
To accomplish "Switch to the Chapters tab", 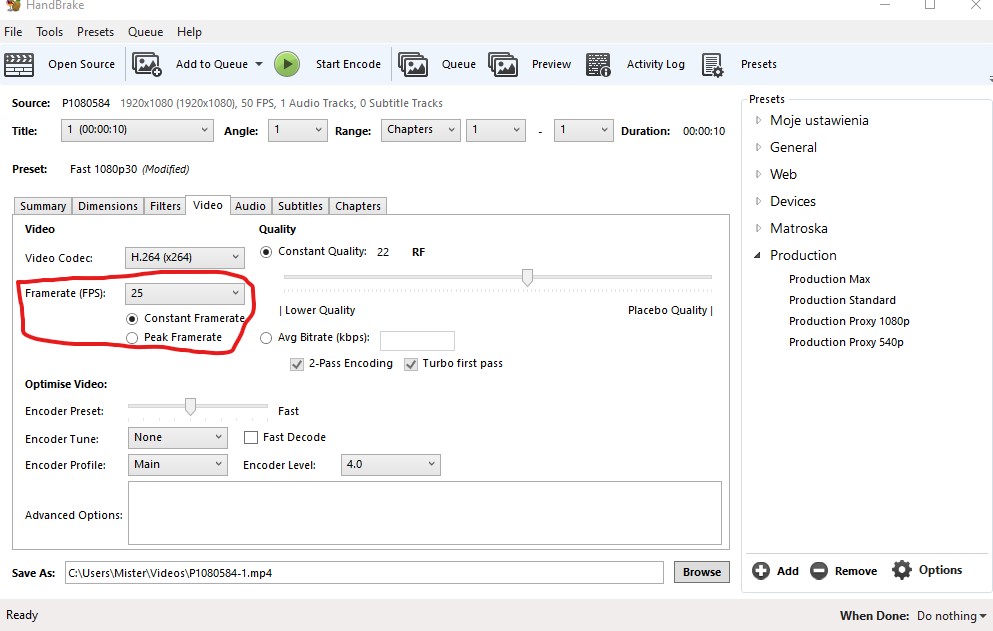I will [x=358, y=206].
